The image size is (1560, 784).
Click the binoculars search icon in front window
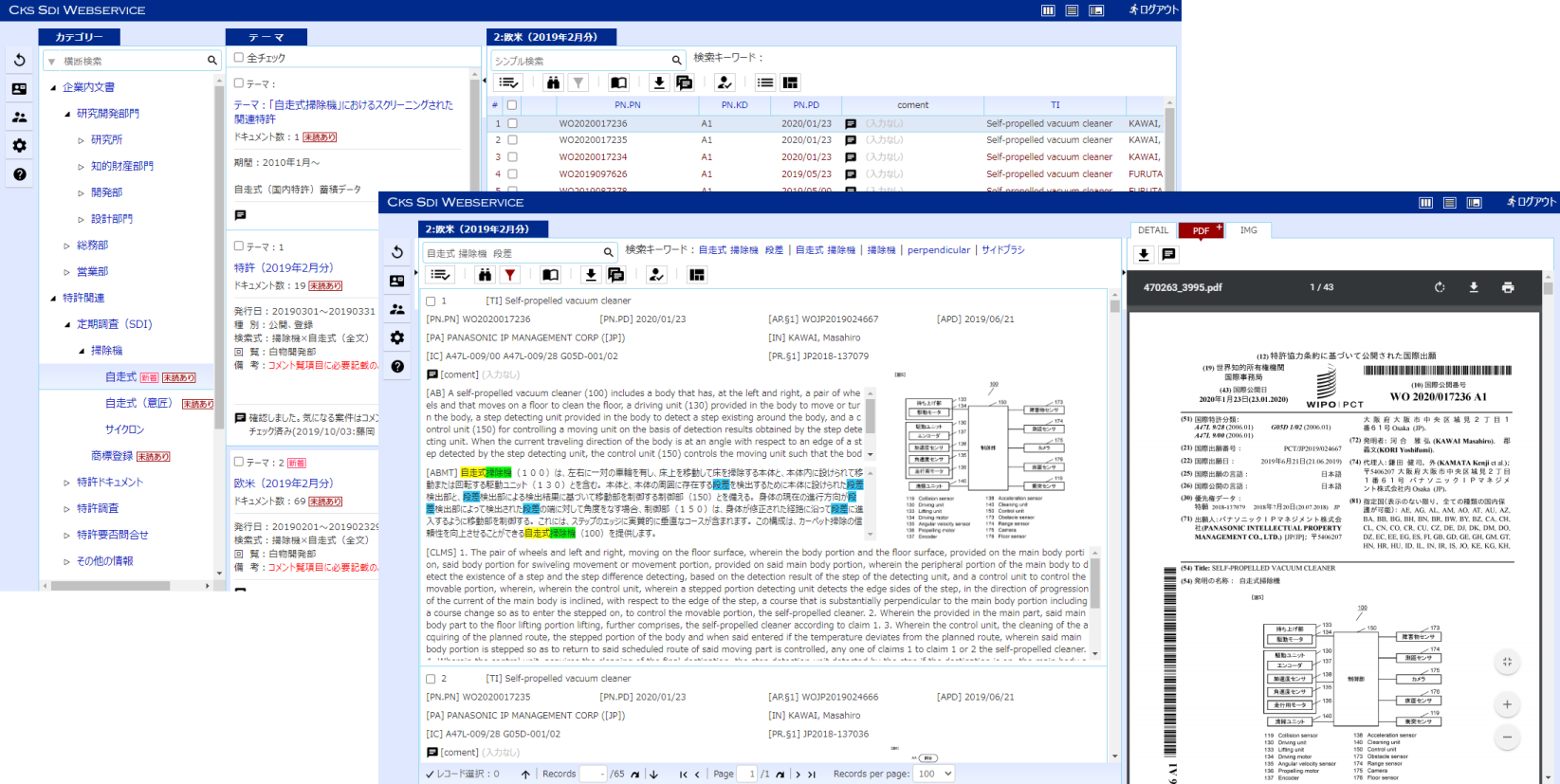tap(485, 275)
